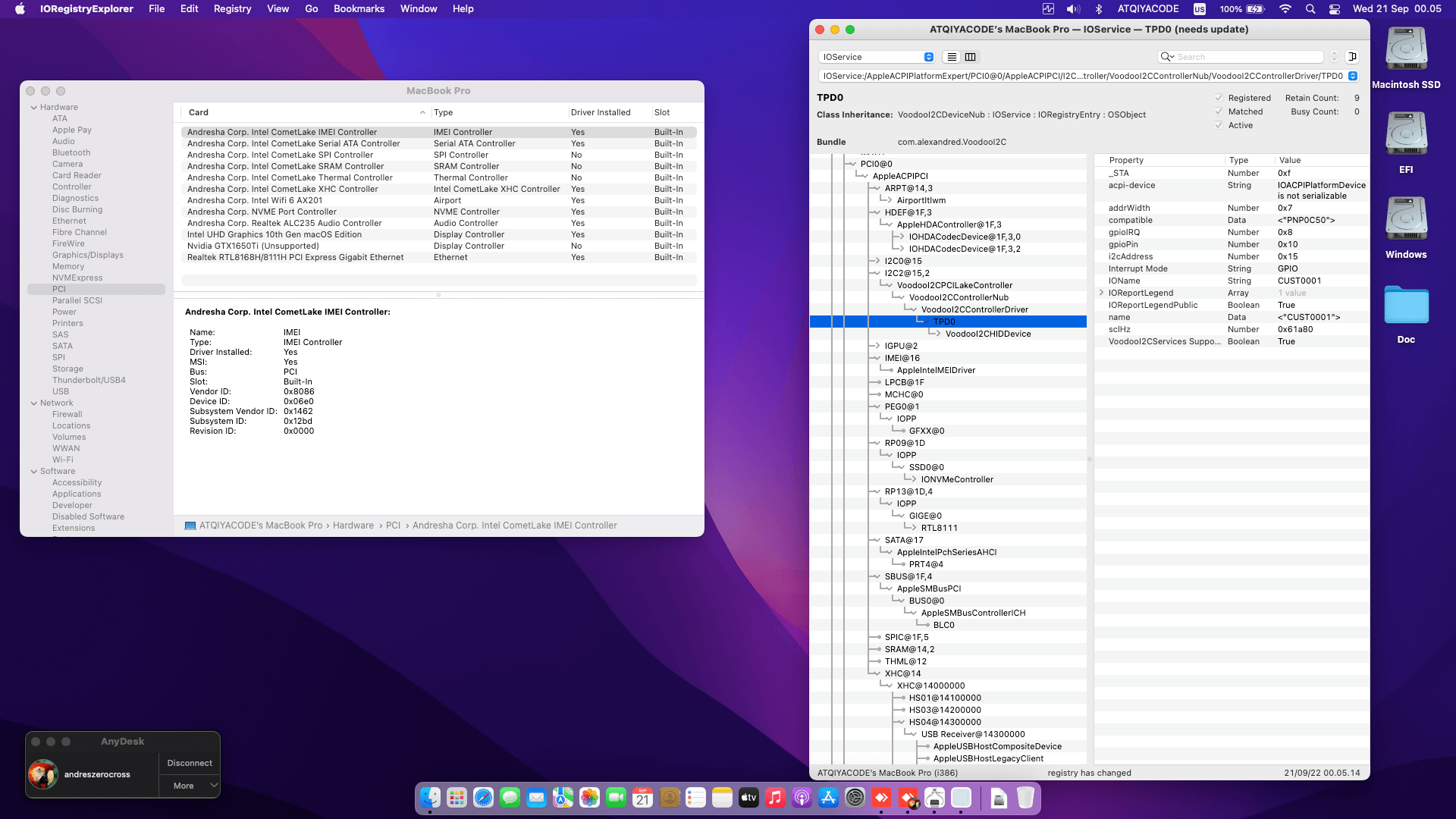
Task: Open Reminders from the Dock
Action: (695, 798)
